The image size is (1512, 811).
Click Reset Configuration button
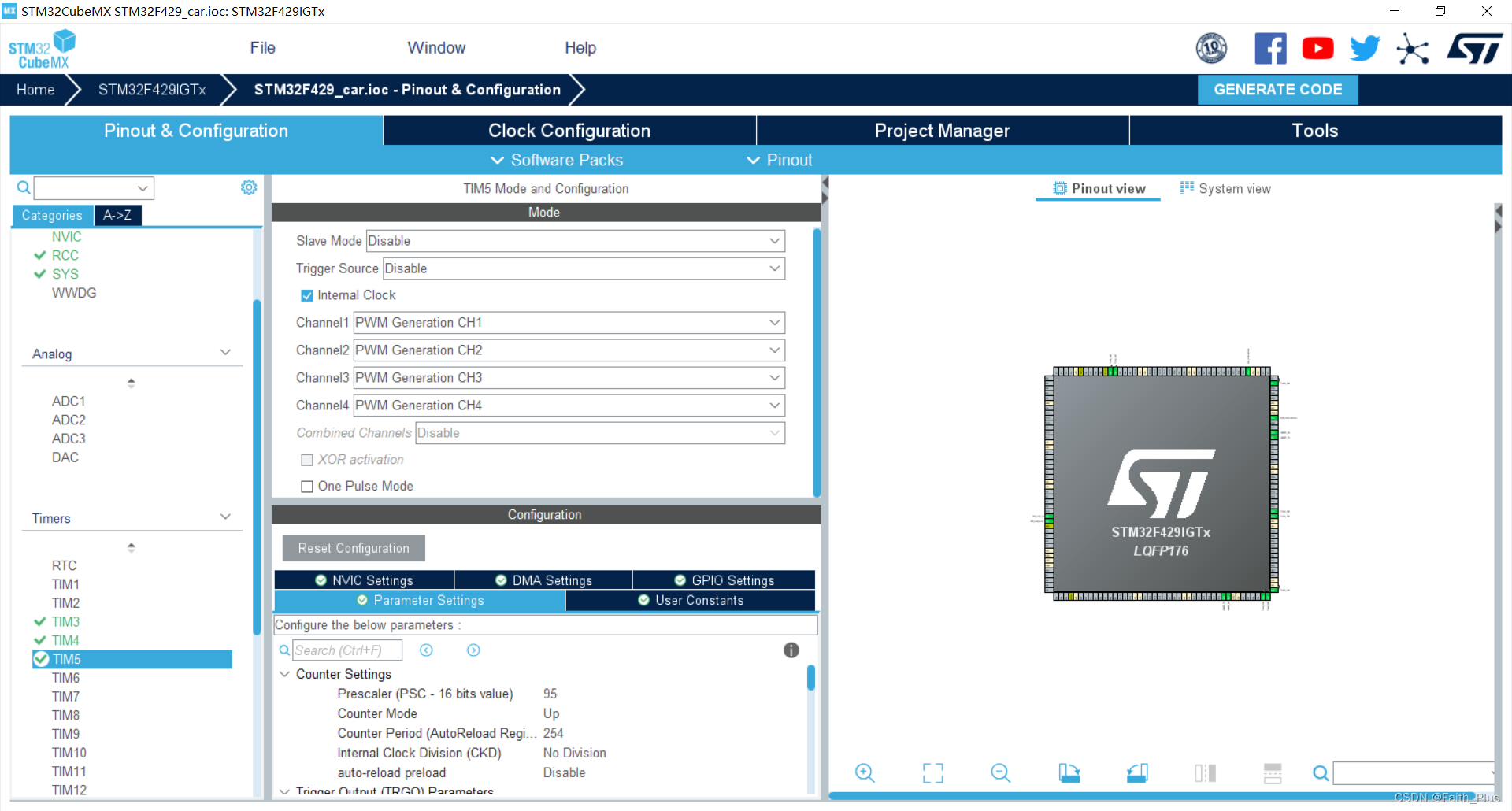[x=354, y=548]
